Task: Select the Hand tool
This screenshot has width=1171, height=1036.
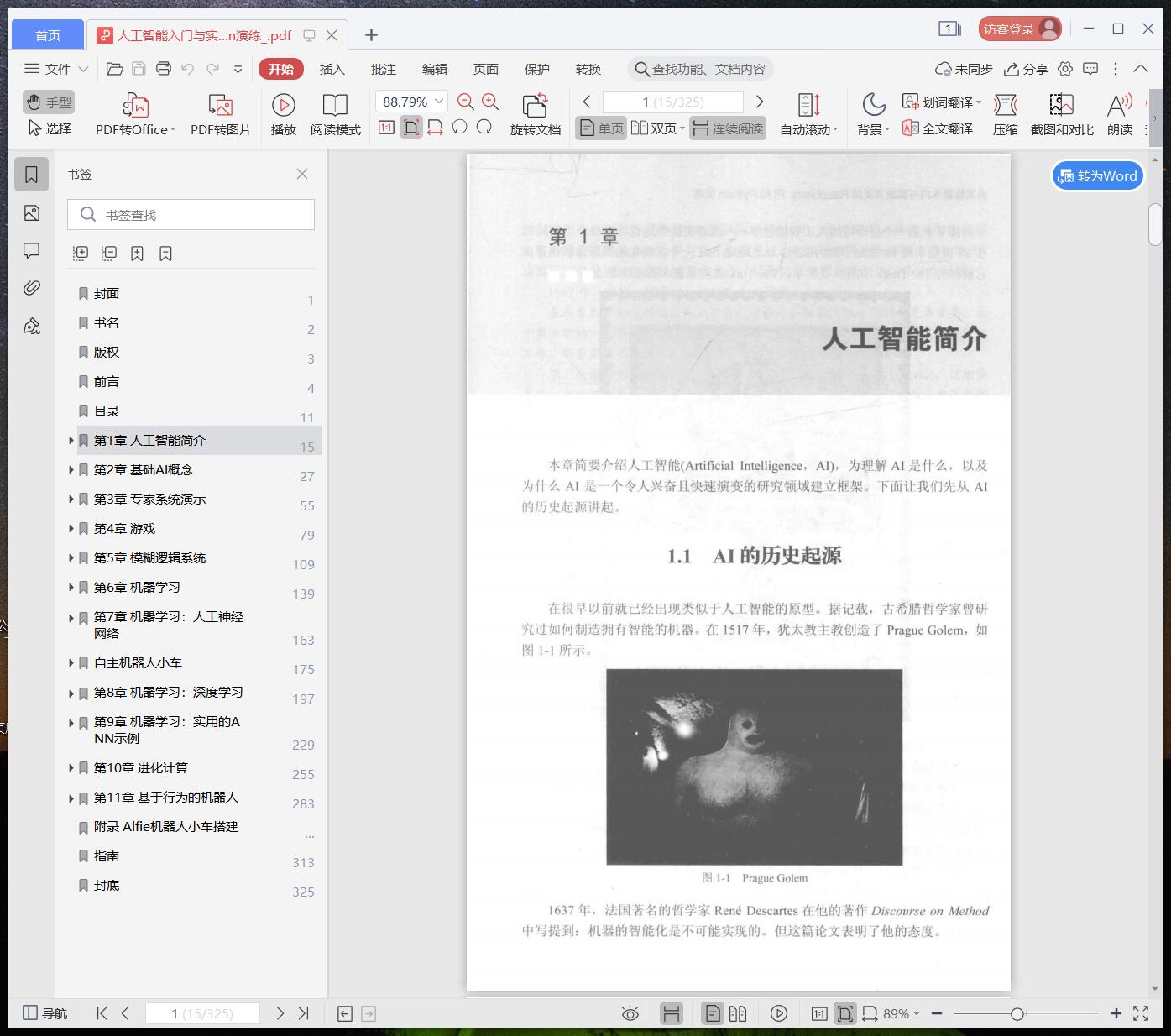Action: pos(49,102)
